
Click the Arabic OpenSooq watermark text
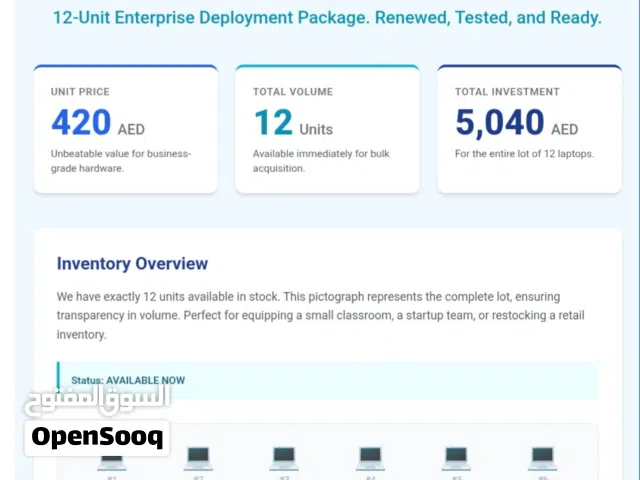[97, 397]
